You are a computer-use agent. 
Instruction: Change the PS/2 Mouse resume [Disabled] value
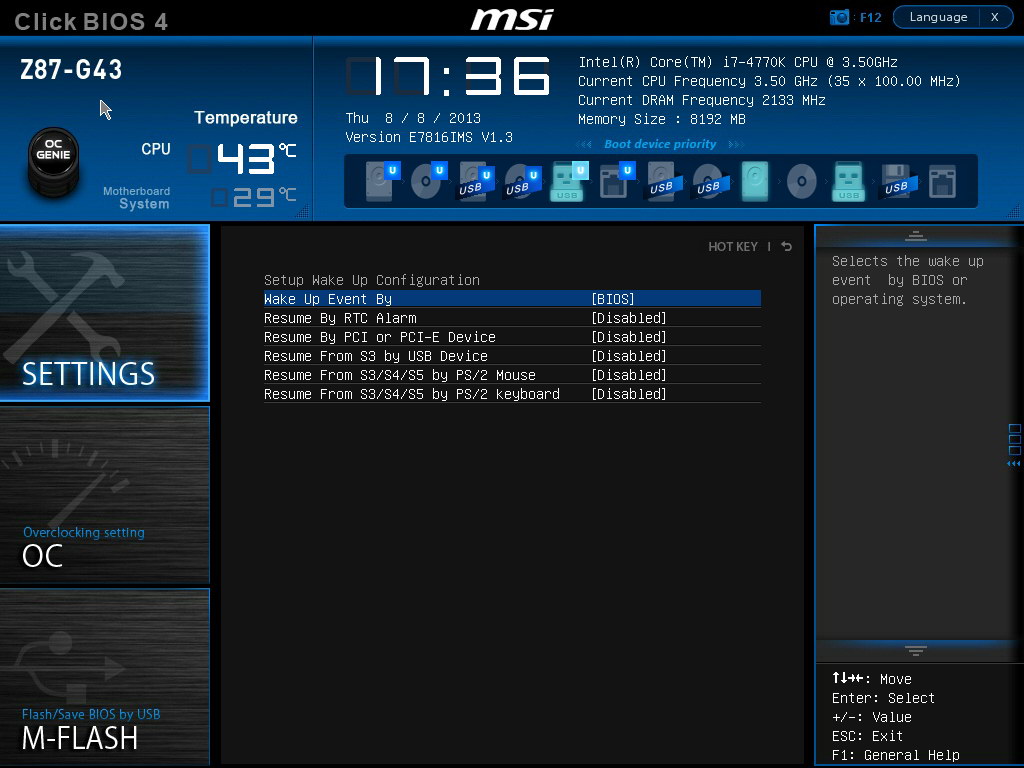pos(629,375)
